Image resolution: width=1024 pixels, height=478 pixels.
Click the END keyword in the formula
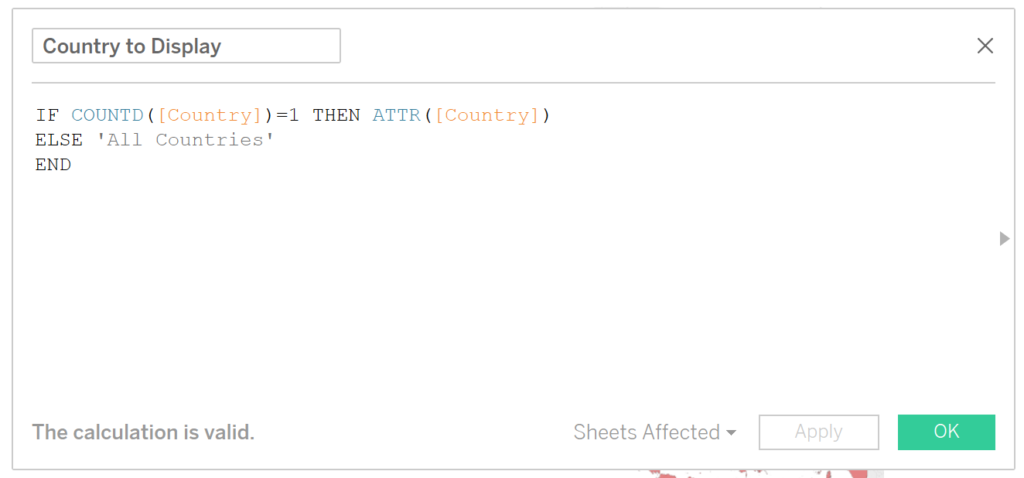54,165
